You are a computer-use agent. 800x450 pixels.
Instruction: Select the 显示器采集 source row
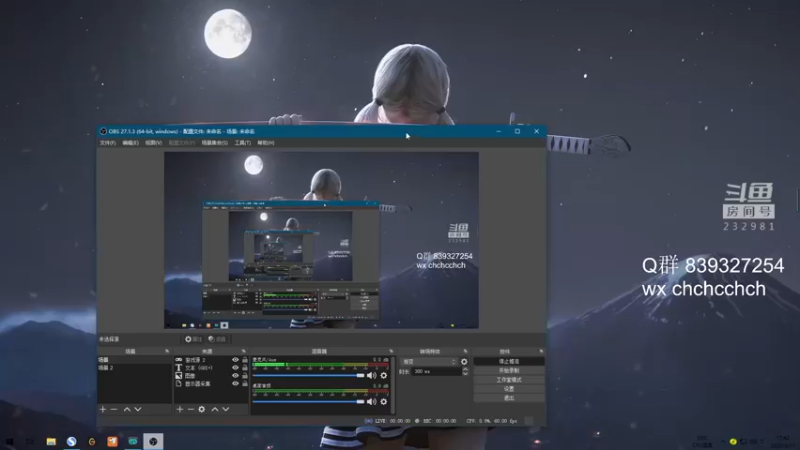pos(211,383)
